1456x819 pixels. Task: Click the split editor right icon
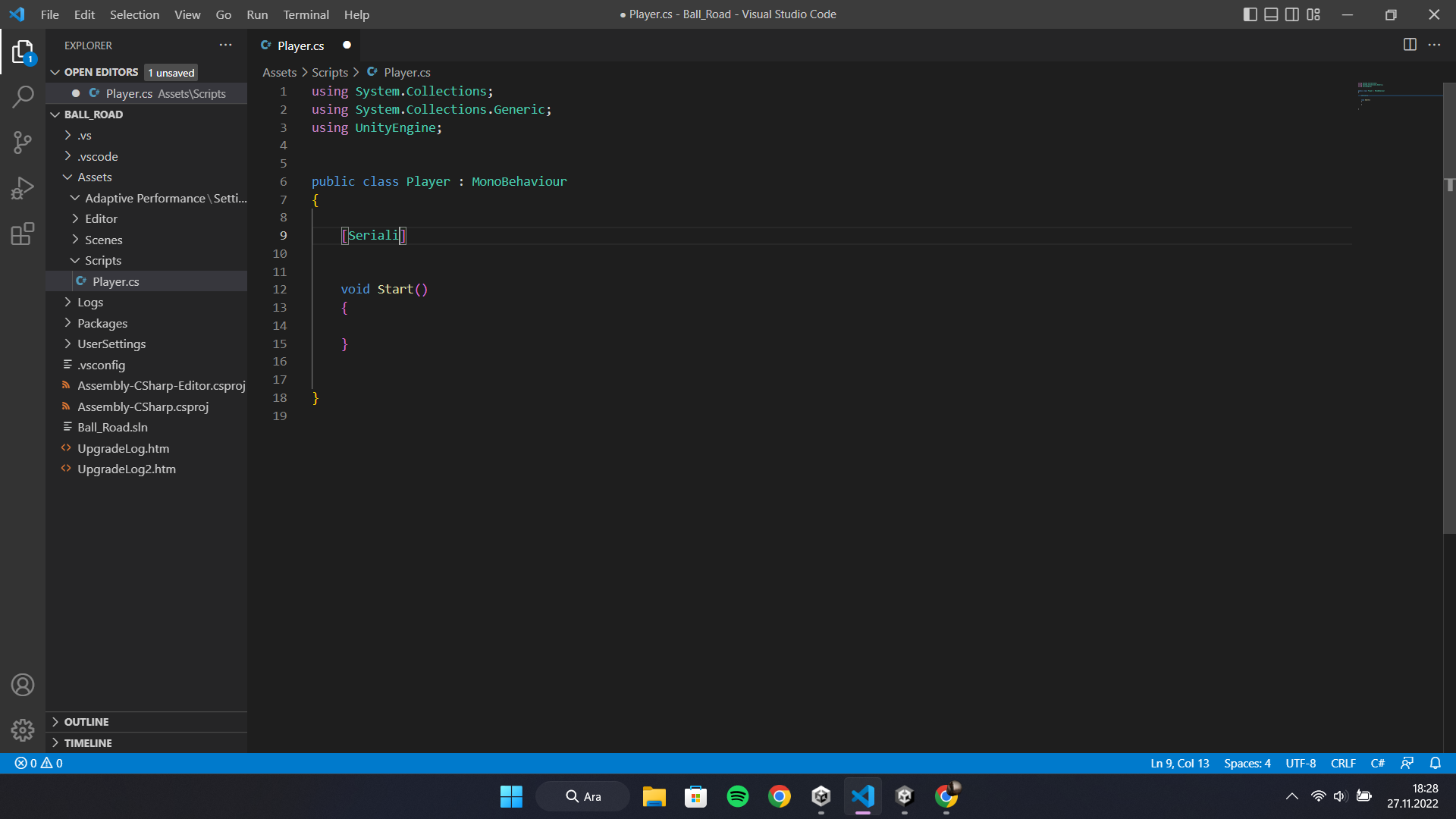coord(1410,45)
